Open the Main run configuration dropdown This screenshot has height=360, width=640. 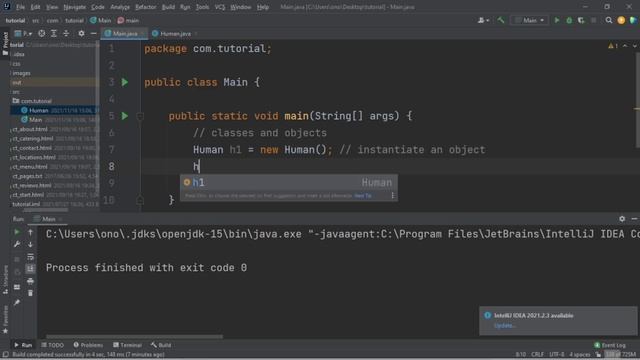(x=529, y=20)
